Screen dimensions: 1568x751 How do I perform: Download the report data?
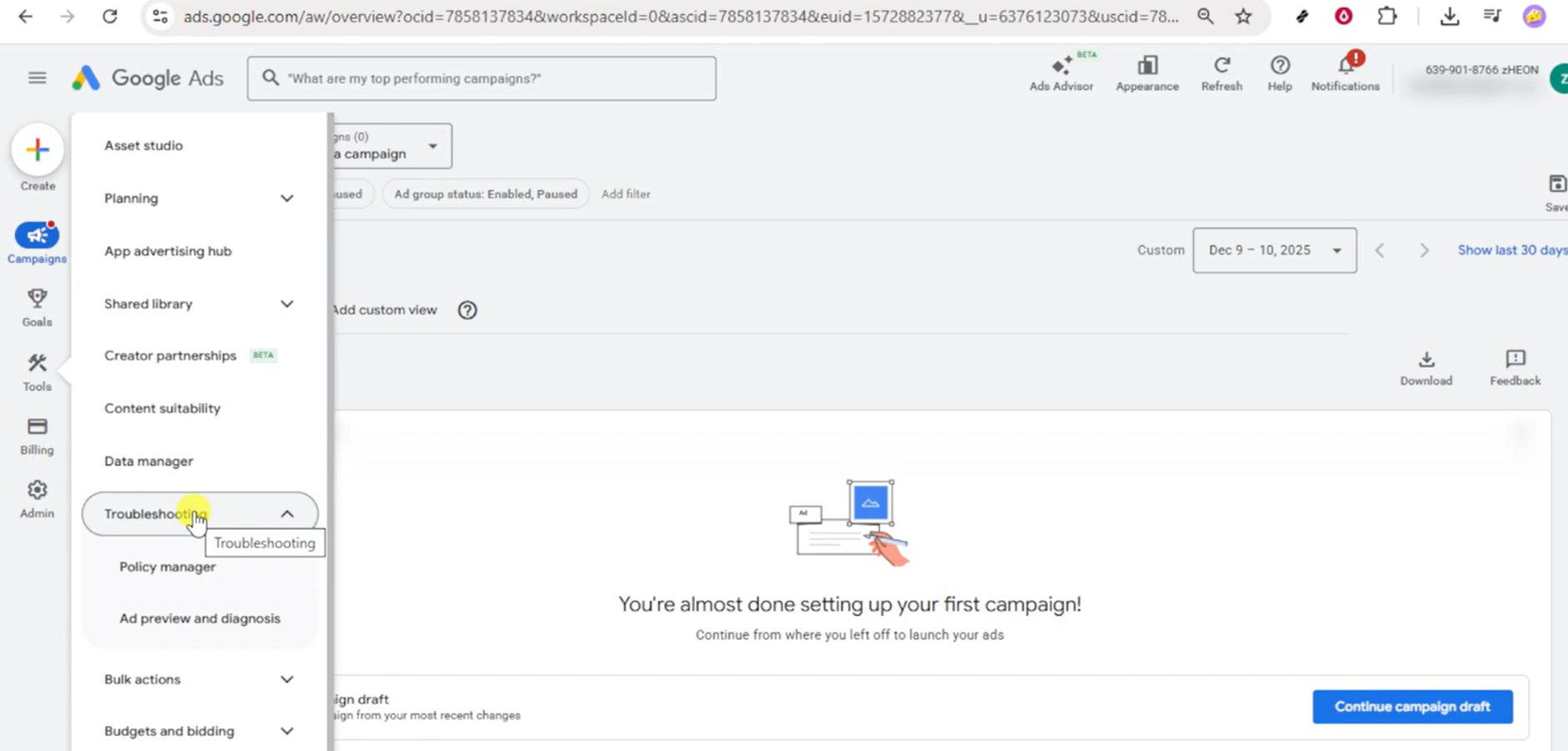tap(1426, 368)
